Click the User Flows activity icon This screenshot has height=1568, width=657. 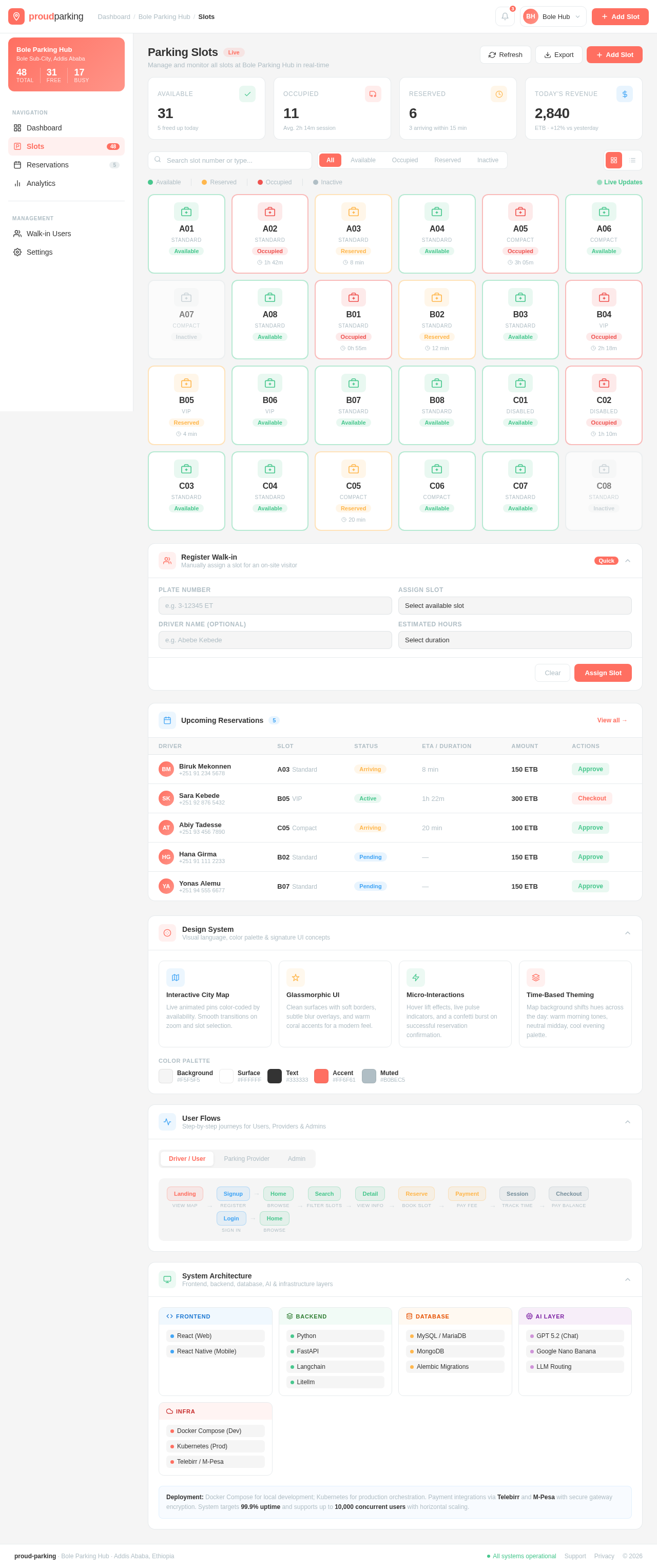click(x=167, y=1122)
